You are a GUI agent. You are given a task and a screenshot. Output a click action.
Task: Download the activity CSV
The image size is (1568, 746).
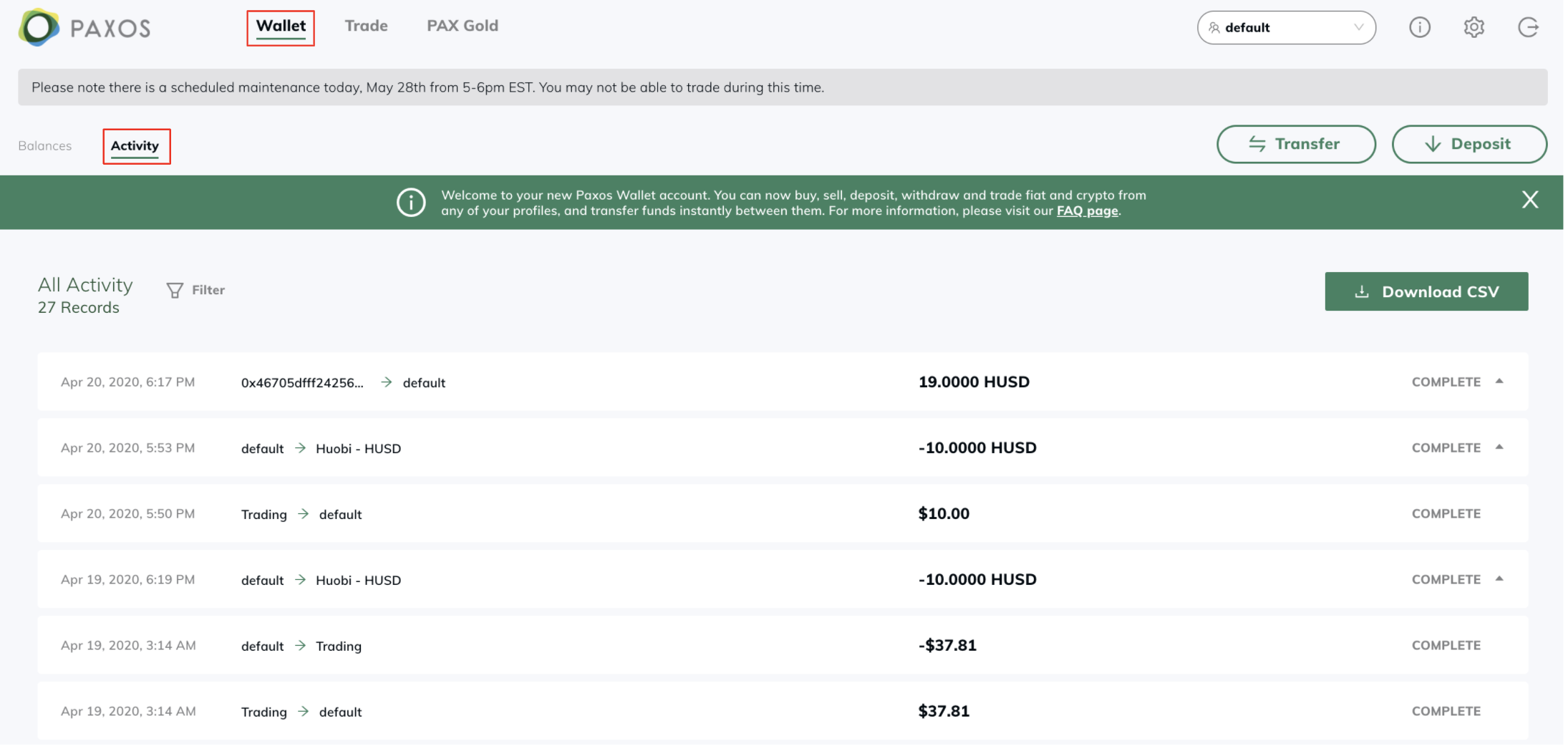(x=1426, y=291)
